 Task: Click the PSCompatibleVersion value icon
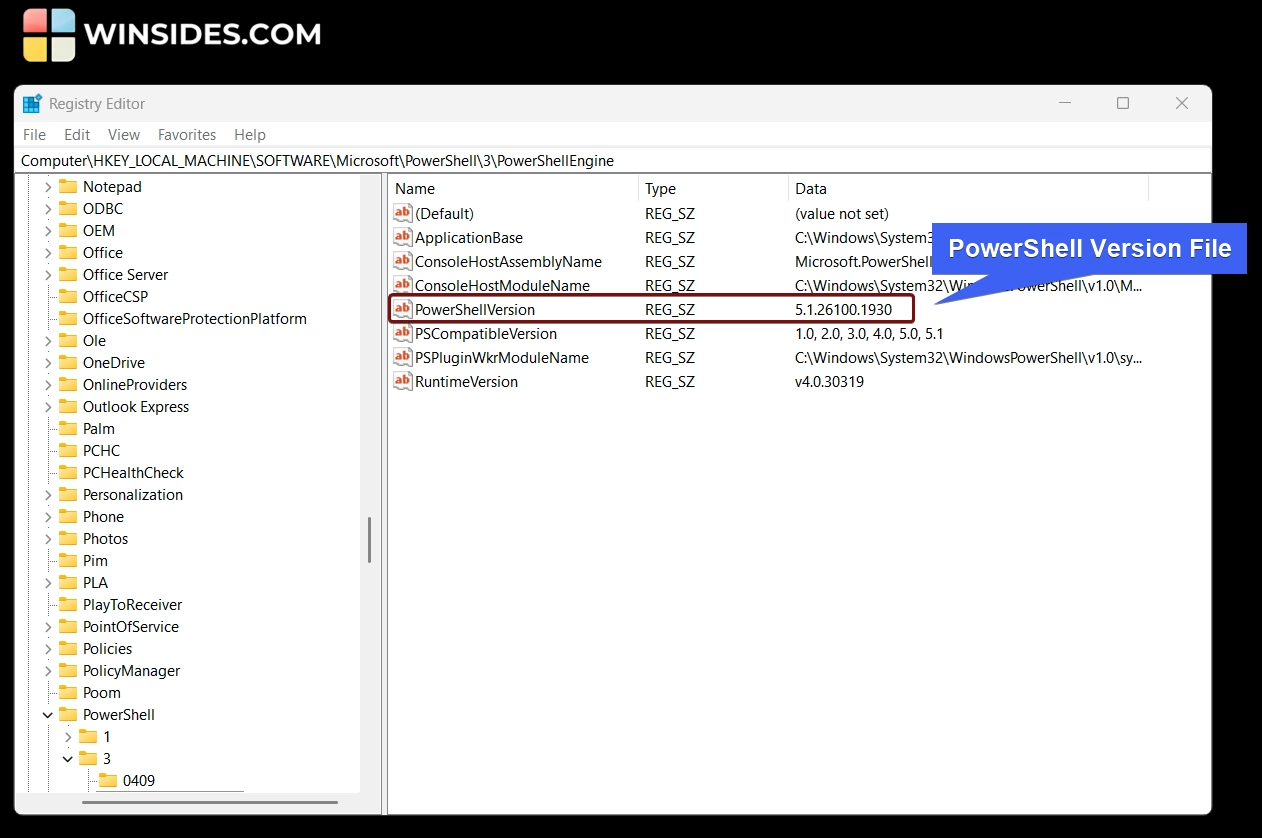tap(403, 334)
